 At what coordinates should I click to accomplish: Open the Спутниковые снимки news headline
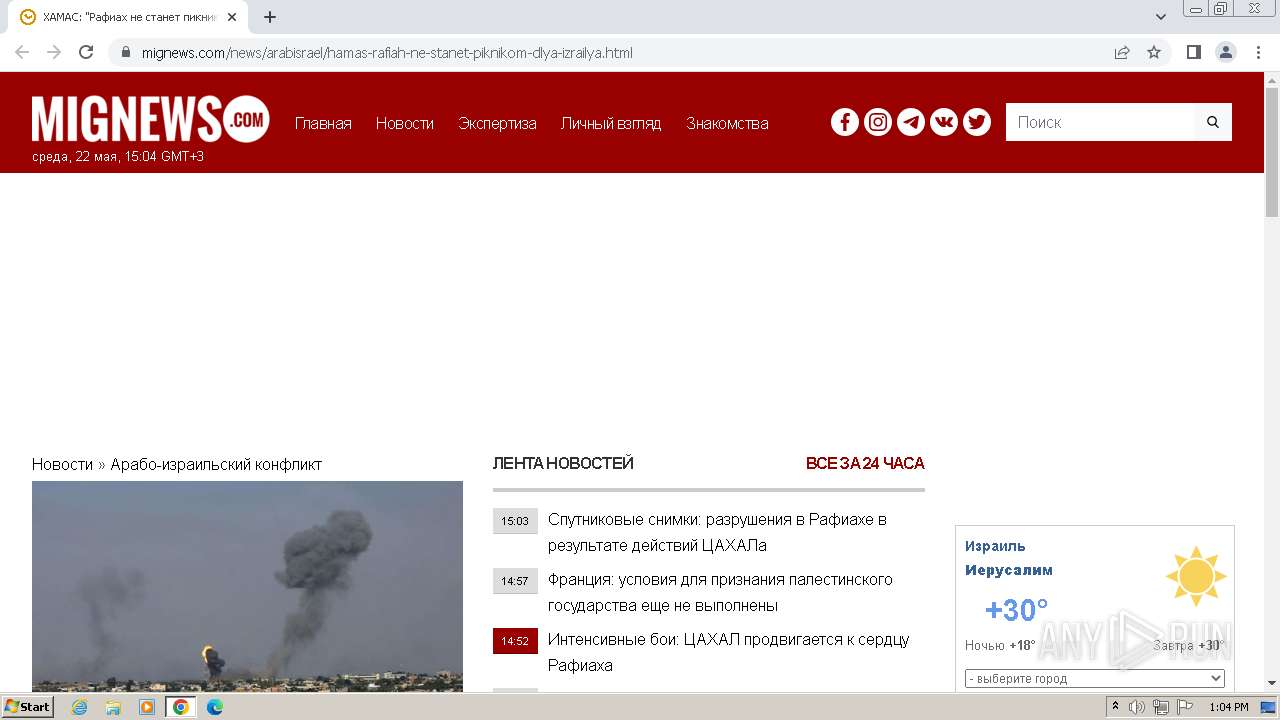click(x=717, y=532)
